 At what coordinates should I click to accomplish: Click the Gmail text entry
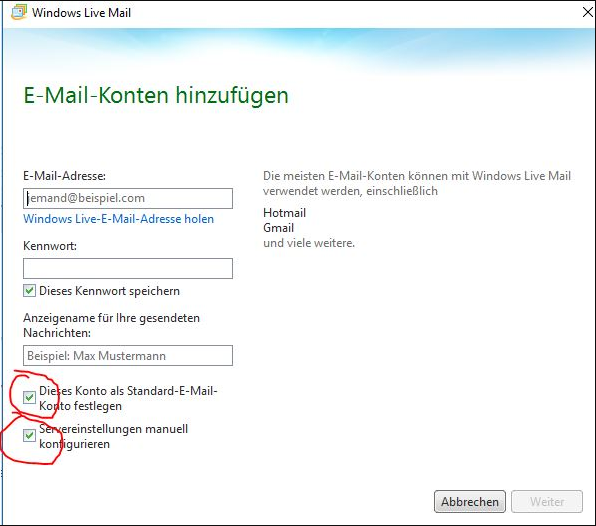click(x=279, y=228)
